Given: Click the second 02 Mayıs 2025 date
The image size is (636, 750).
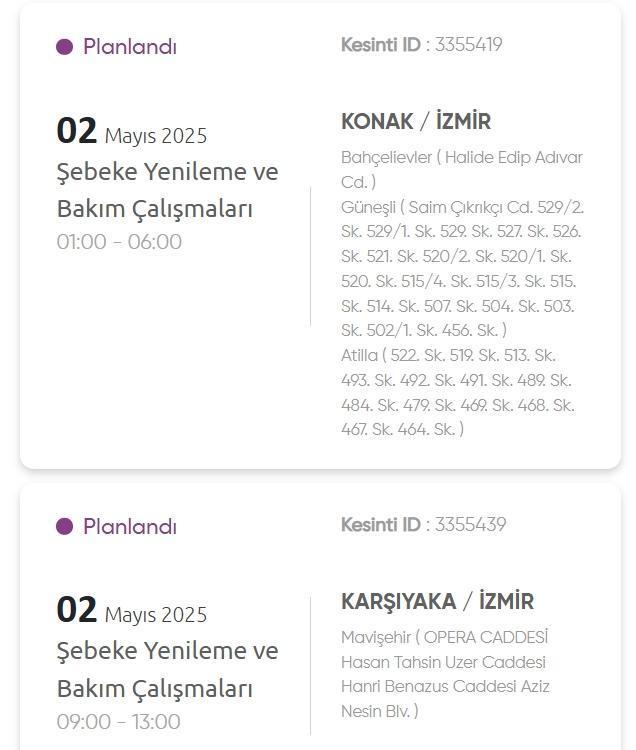Looking at the screenshot, I should click(x=132, y=610).
